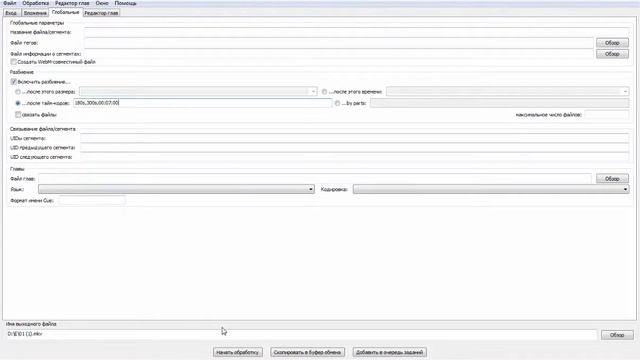Click the maximum number of files field
640x360 pixels.
(x=607, y=115)
